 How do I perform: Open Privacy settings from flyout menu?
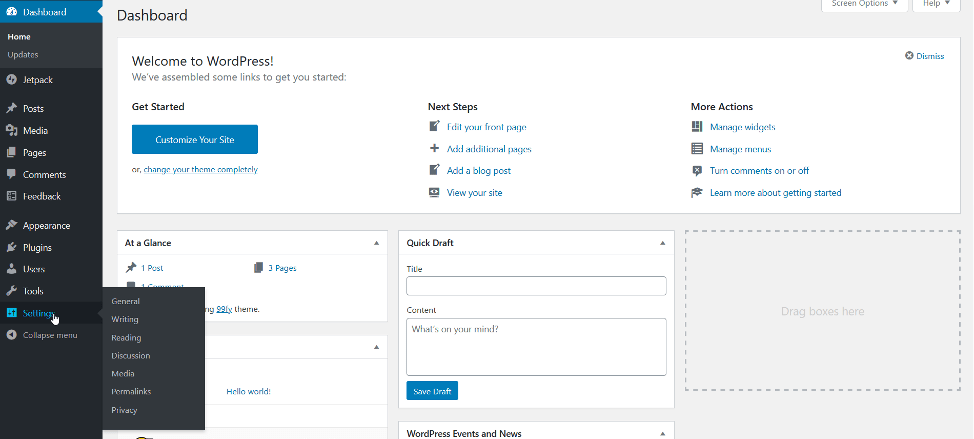[x=124, y=410]
